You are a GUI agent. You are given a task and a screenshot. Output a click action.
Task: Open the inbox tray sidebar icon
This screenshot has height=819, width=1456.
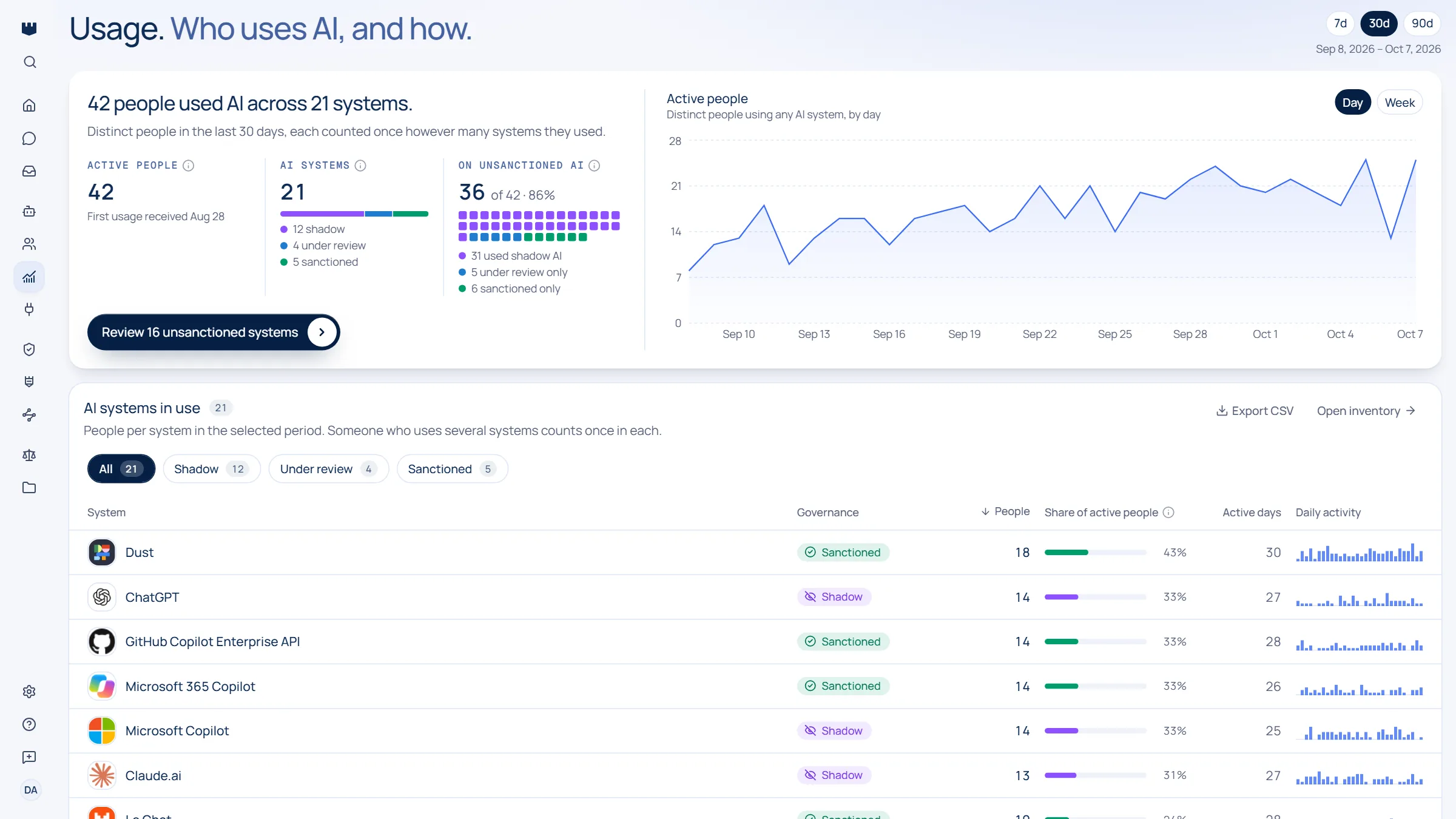coord(29,172)
